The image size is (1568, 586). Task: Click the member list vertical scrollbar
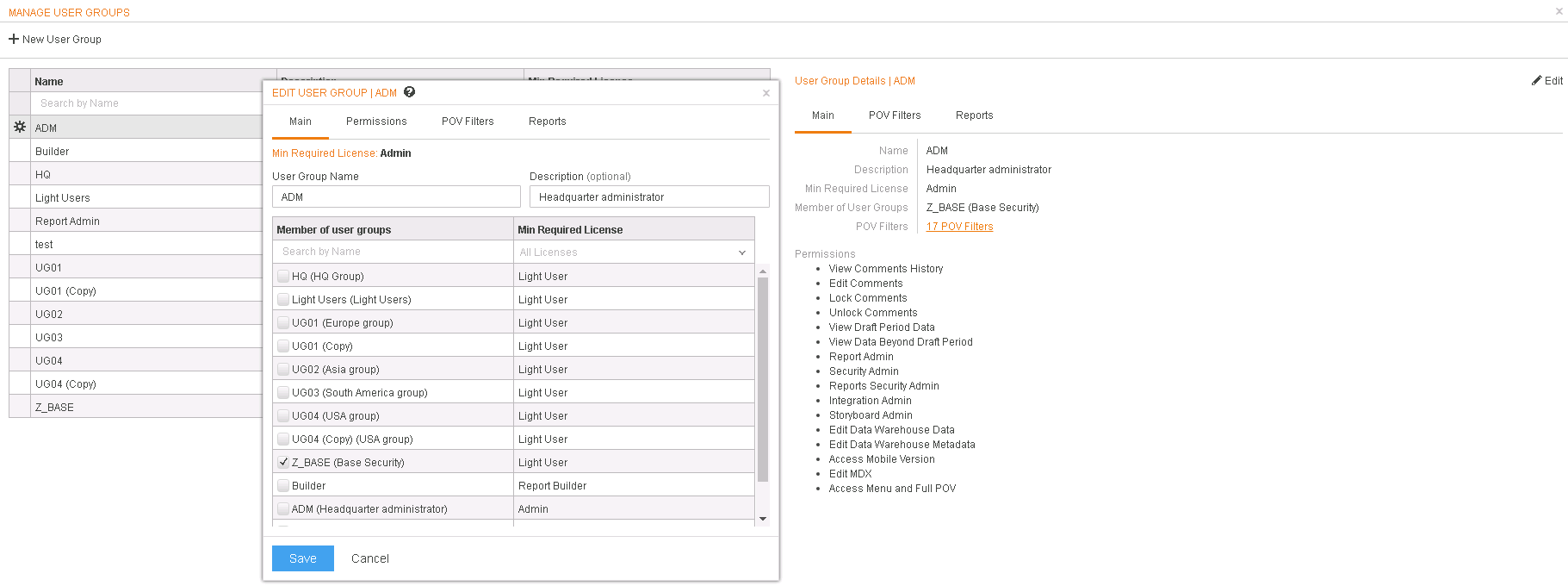[x=763, y=379]
